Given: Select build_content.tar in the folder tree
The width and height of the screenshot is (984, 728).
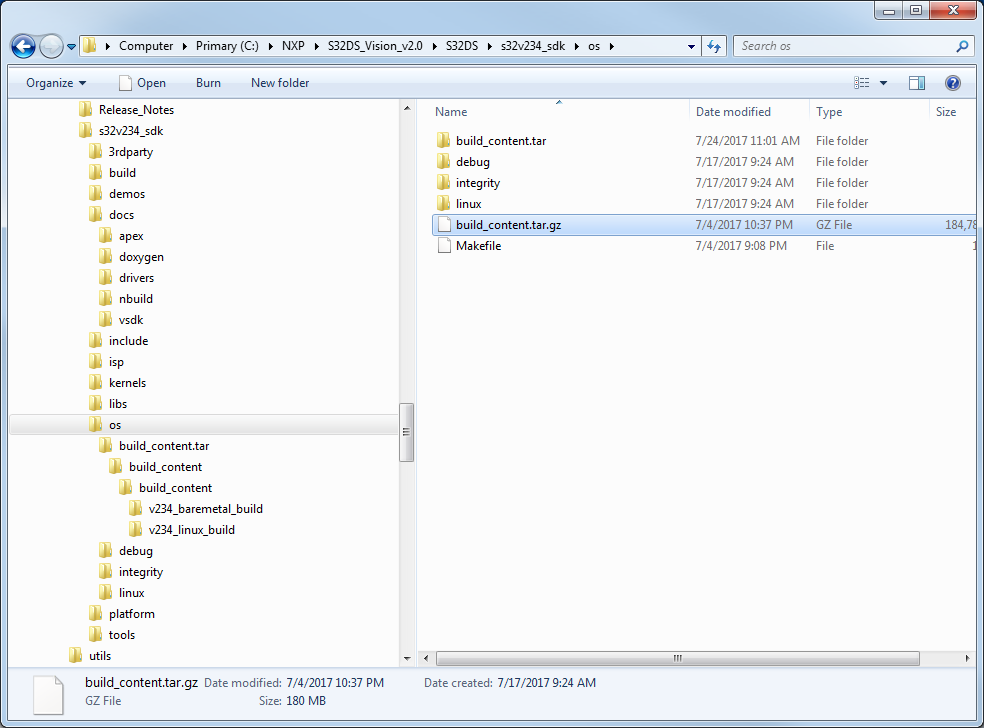Looking at the screenshot, I should (x=164, y=446).
